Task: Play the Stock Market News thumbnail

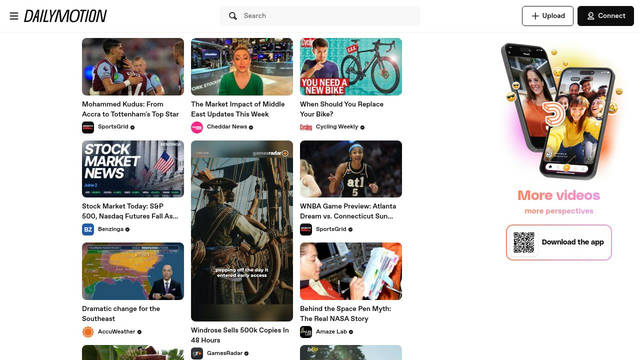Action: point(133,169)
